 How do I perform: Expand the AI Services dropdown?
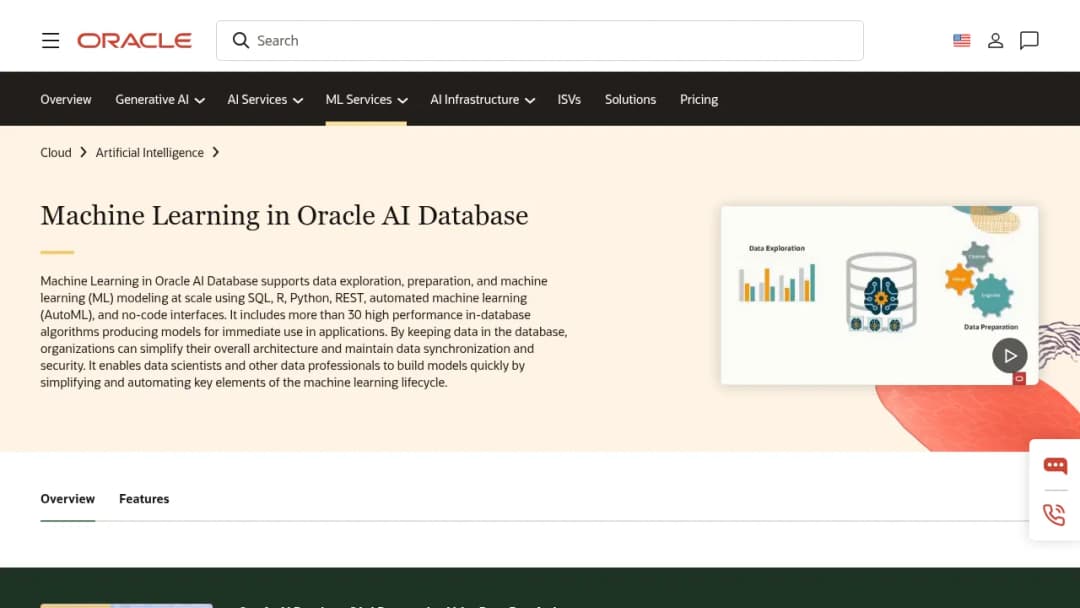265,99
